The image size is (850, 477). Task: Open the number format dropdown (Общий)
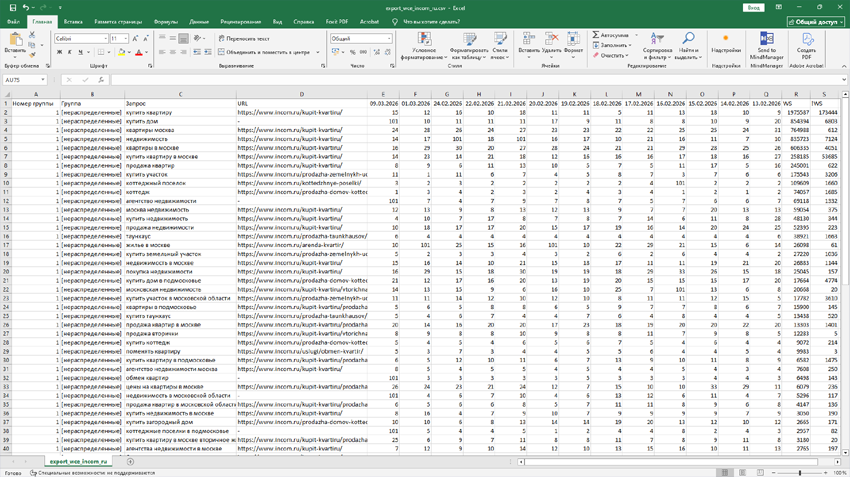tap(389, 39)
